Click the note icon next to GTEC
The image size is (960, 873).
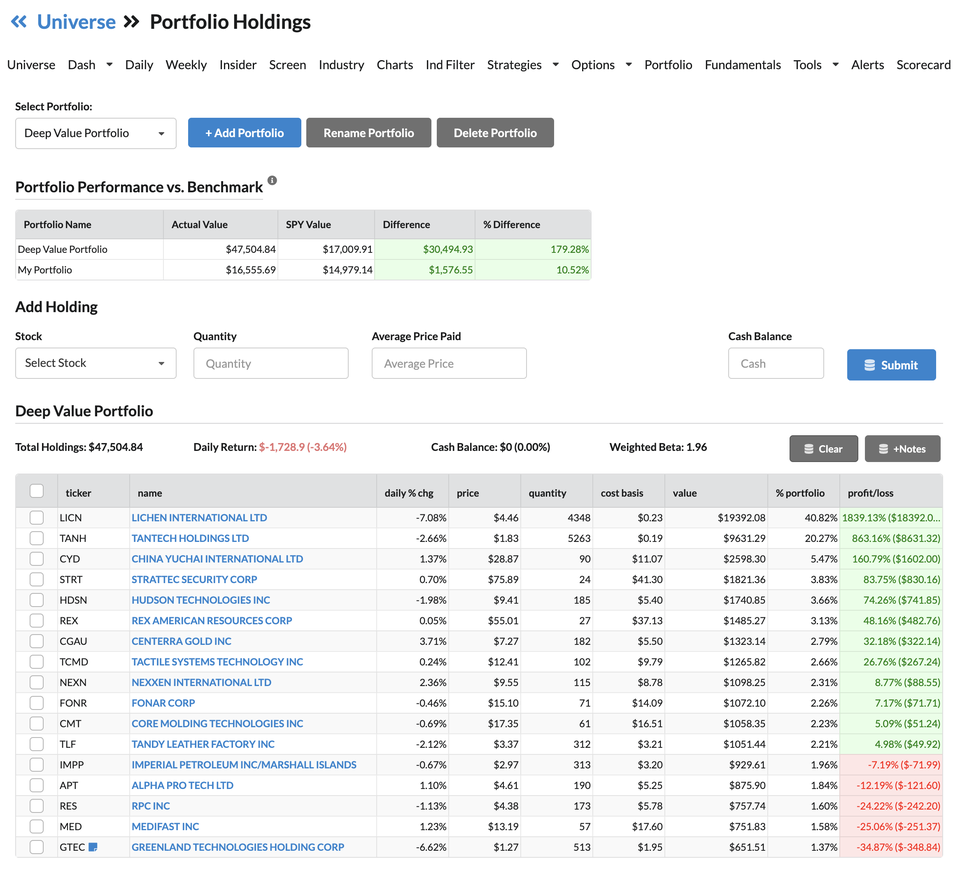93,847
